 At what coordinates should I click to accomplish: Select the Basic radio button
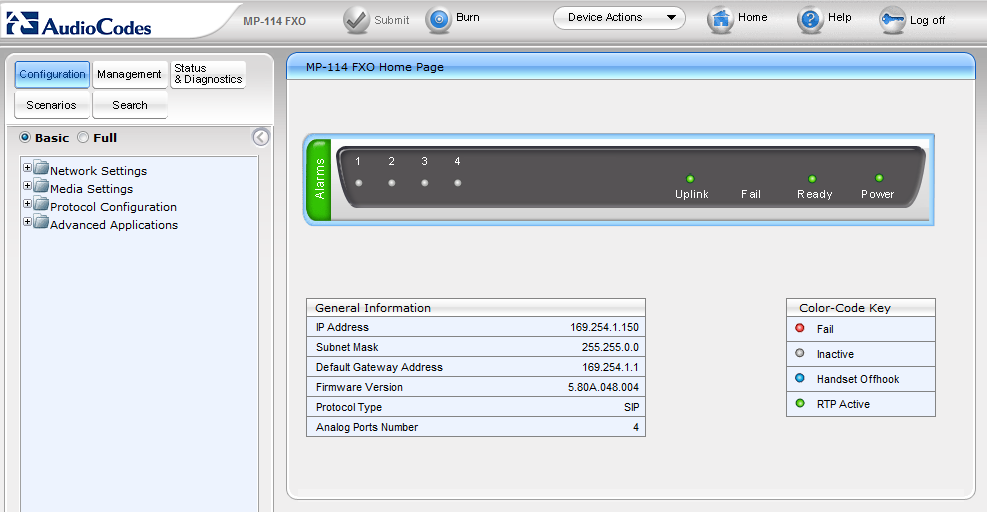point(25,137)
